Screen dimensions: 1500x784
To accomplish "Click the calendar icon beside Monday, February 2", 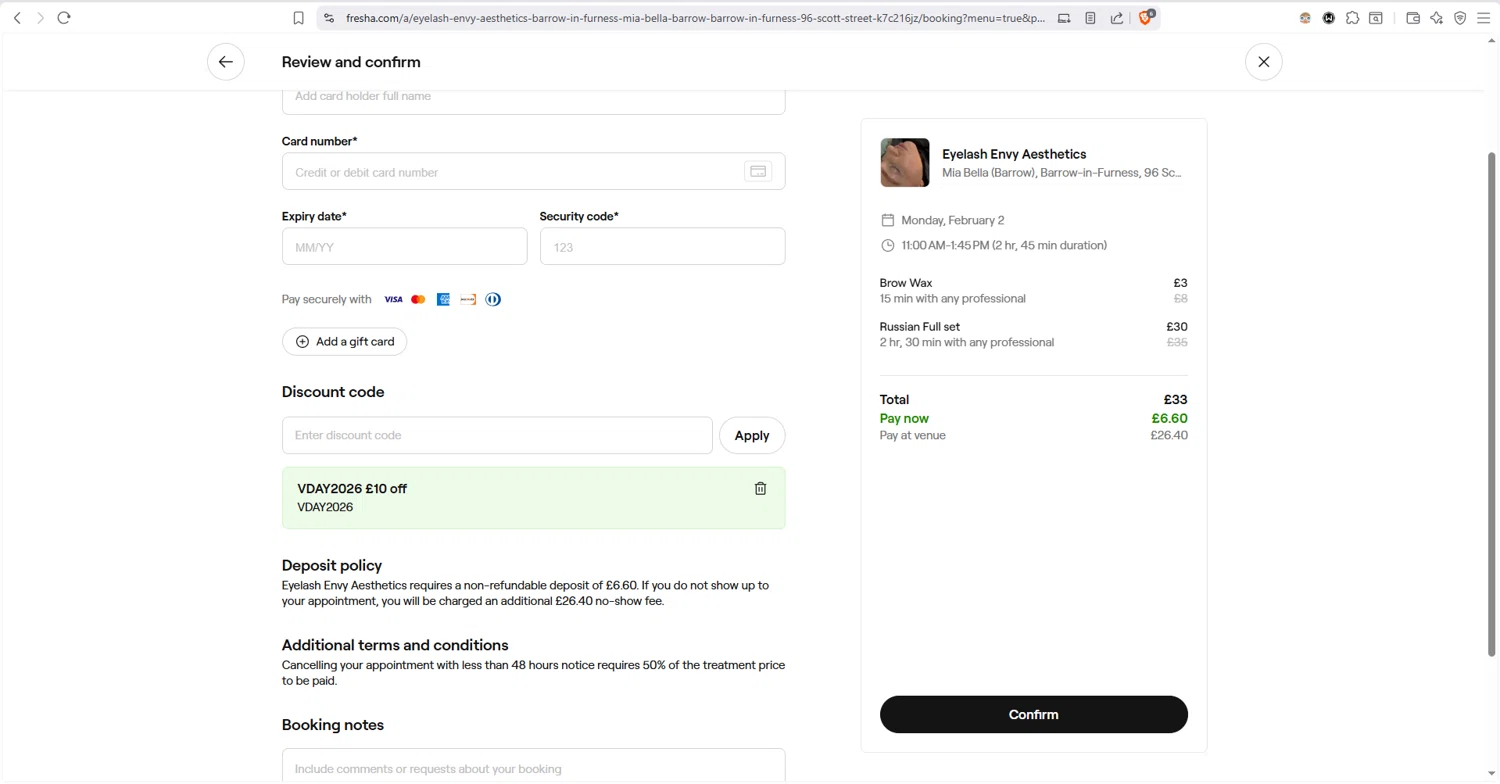I will click(887, 220).
